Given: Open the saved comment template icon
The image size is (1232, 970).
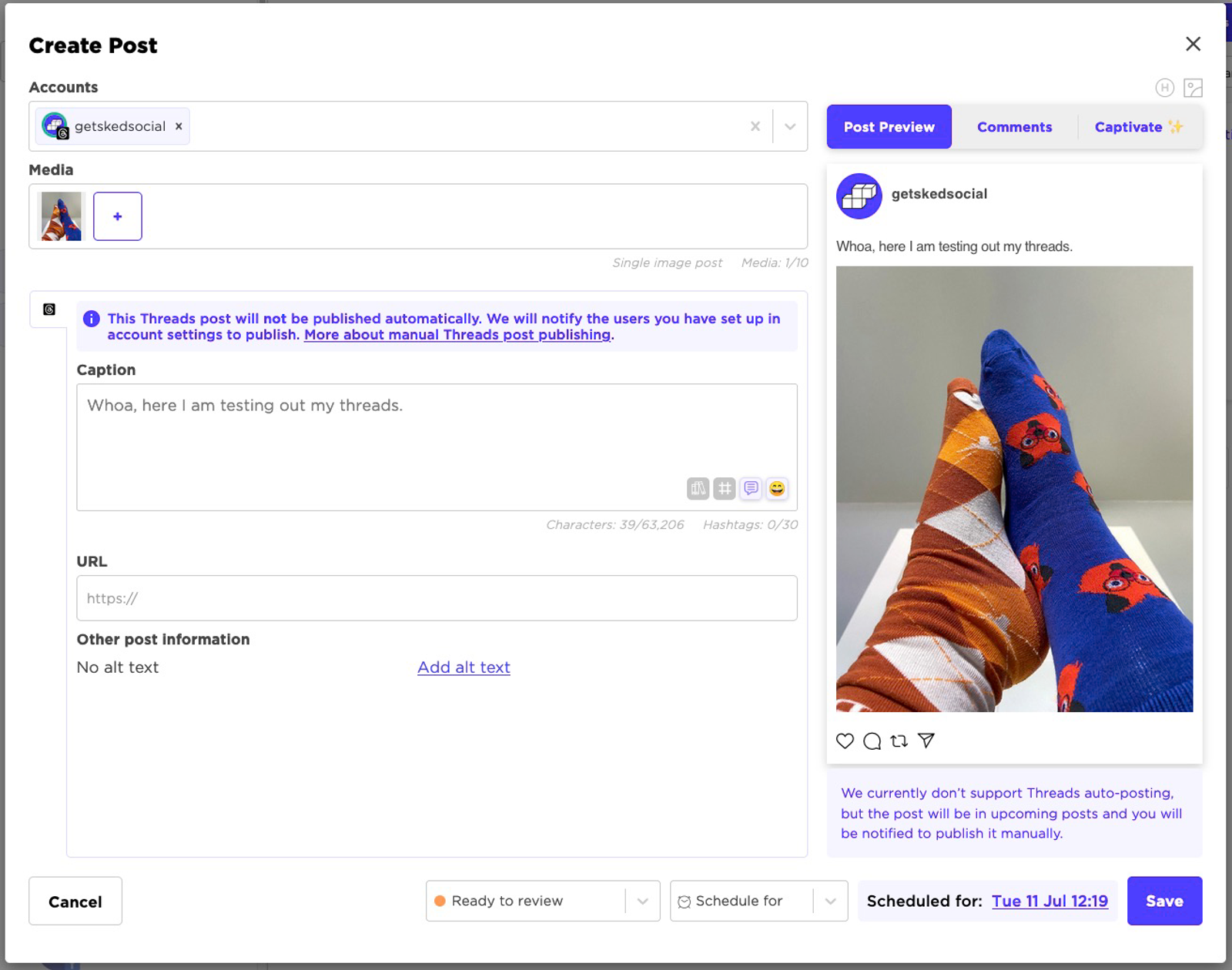Looking at the screenshot, I should pos(751,488).
